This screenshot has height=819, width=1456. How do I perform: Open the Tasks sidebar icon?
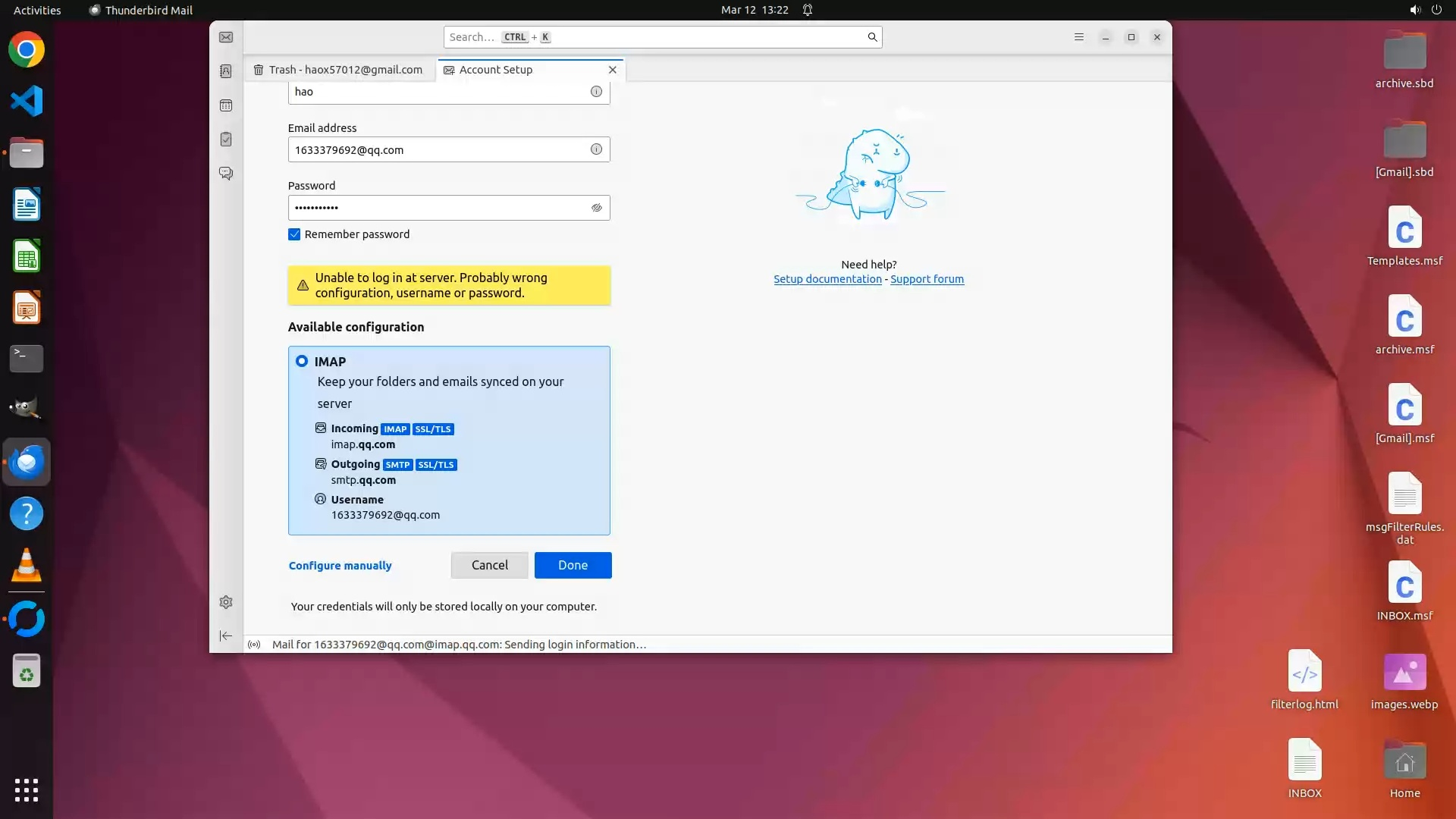tap(226, 140)
